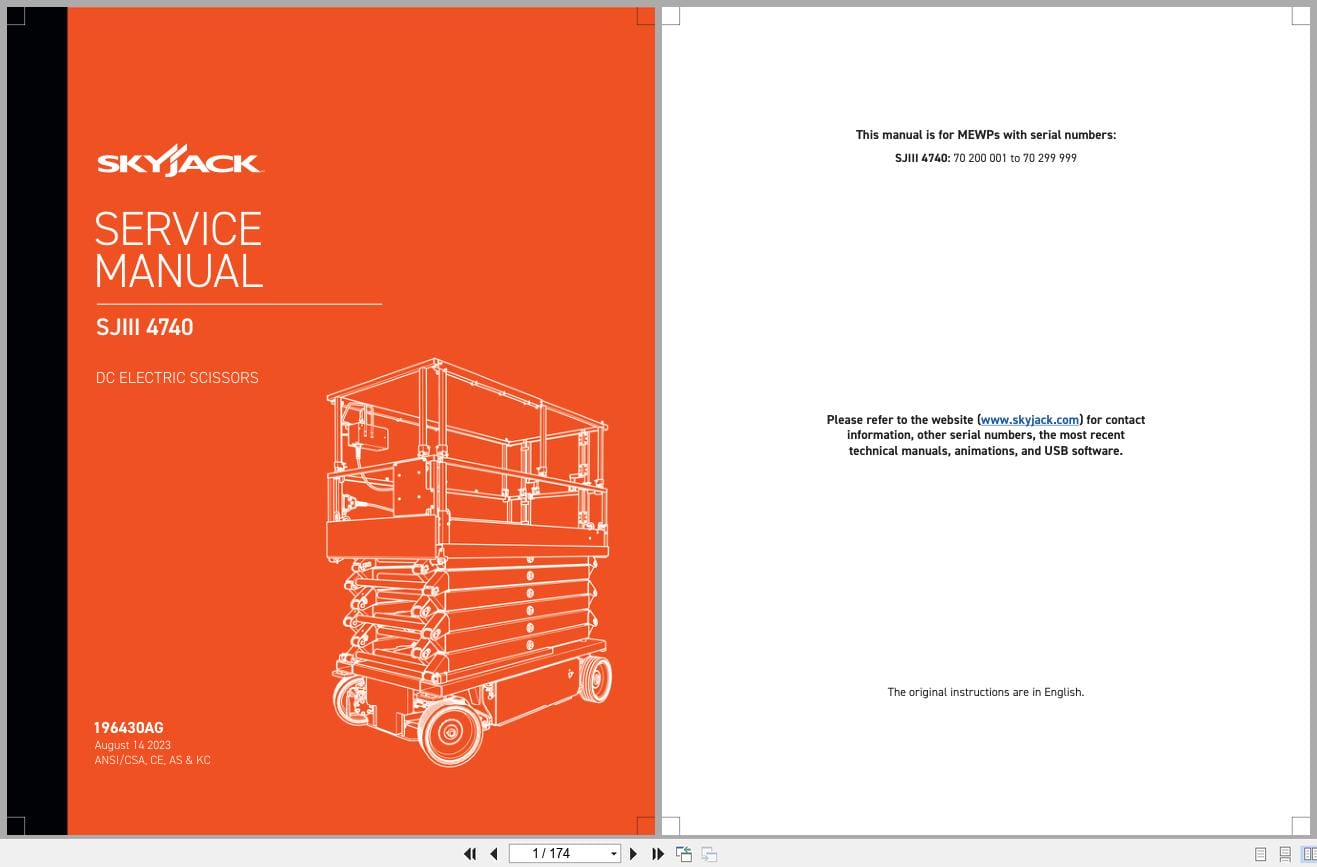The width and height of the screenshot is (1317, 867).
Task: Jump to the last page of the manual
Action: click(657, 854)
